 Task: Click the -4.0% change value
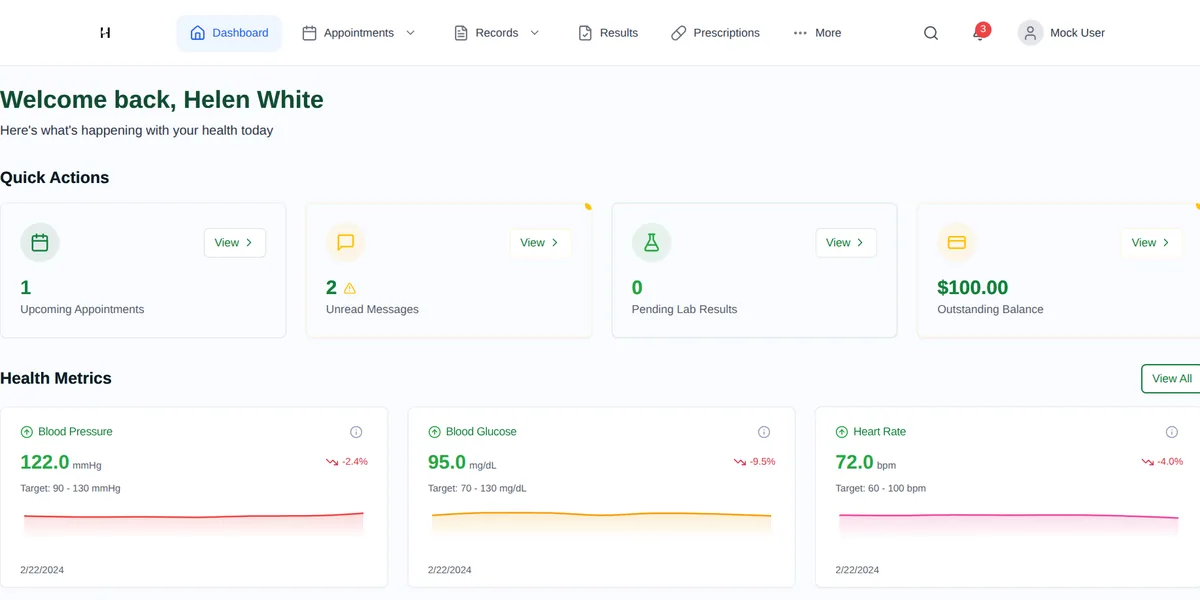coord(1170,462)
